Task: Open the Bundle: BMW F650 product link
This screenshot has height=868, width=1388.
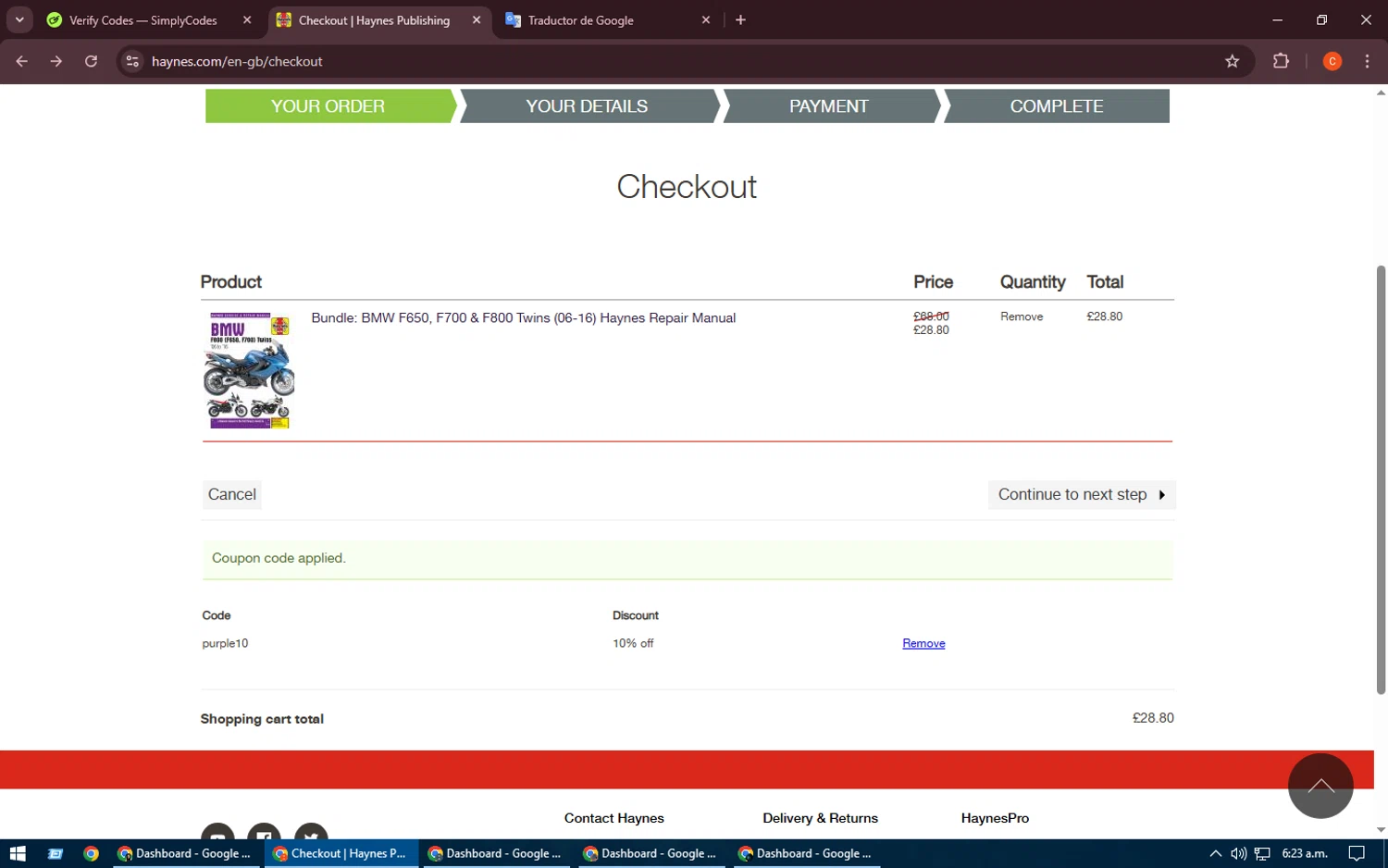Action: pos(524,317)
